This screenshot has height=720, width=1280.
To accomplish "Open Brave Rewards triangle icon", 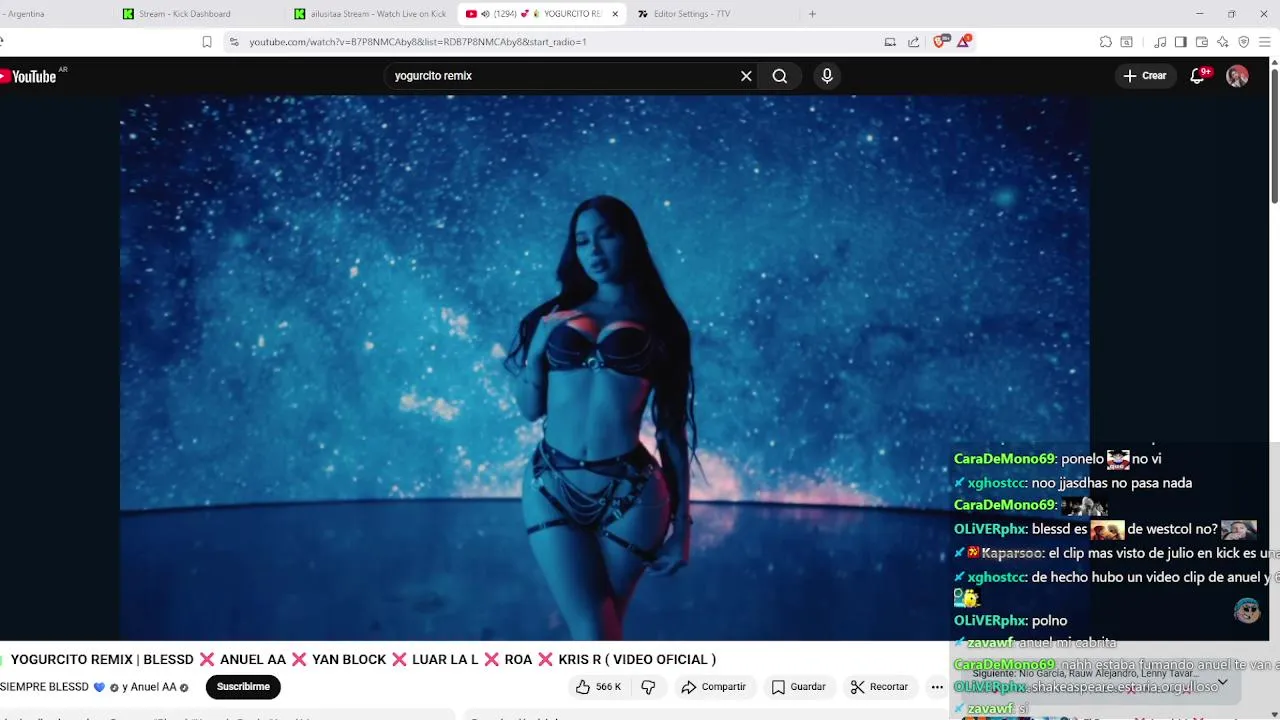I will click(964, 42).
